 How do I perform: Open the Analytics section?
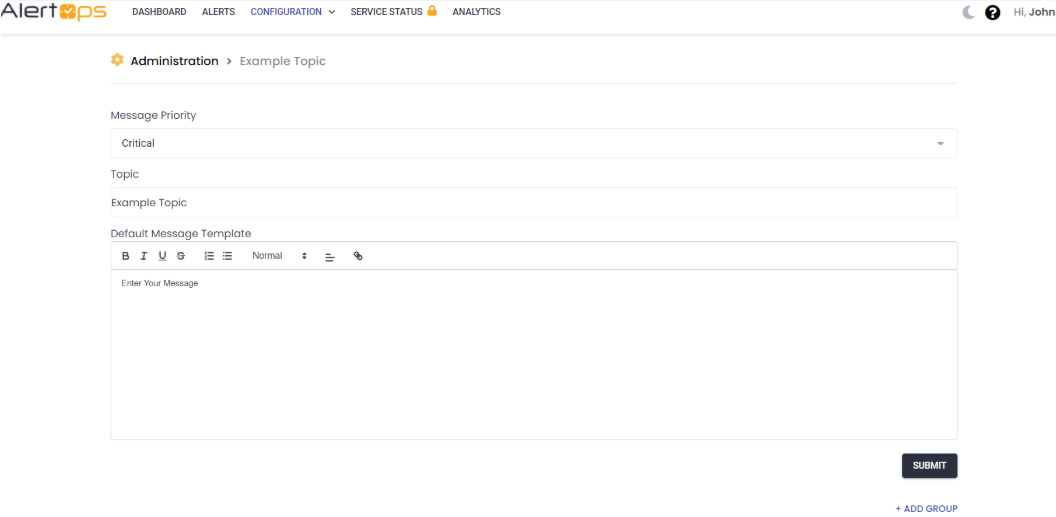click(476, 12)
